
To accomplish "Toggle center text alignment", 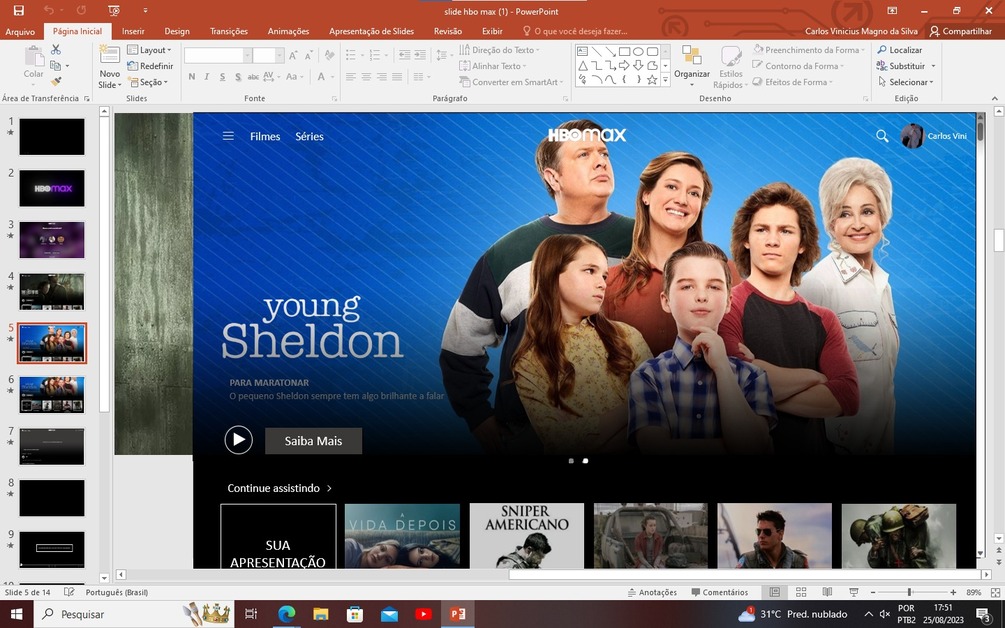I will [x=366, y=77].
